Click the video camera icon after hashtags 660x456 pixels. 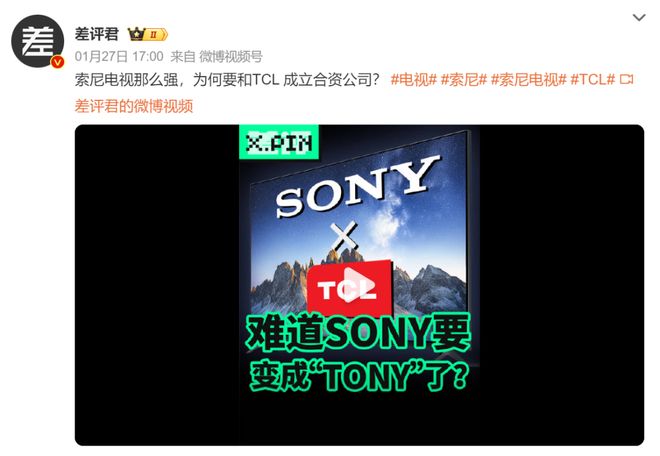pyautogui.click(x=627, y=79)
